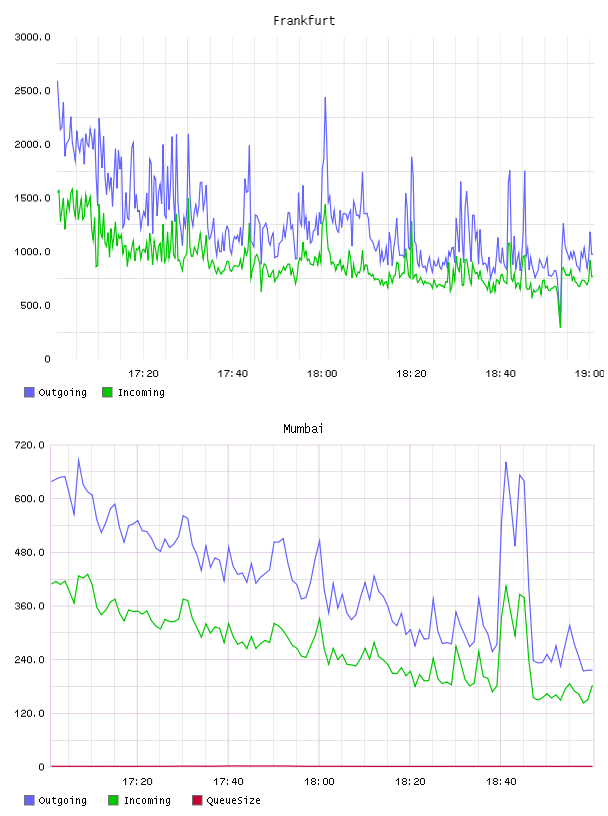
Task: Click the Mumbai outgoing peak near 18:40
Action: point(505,463)
